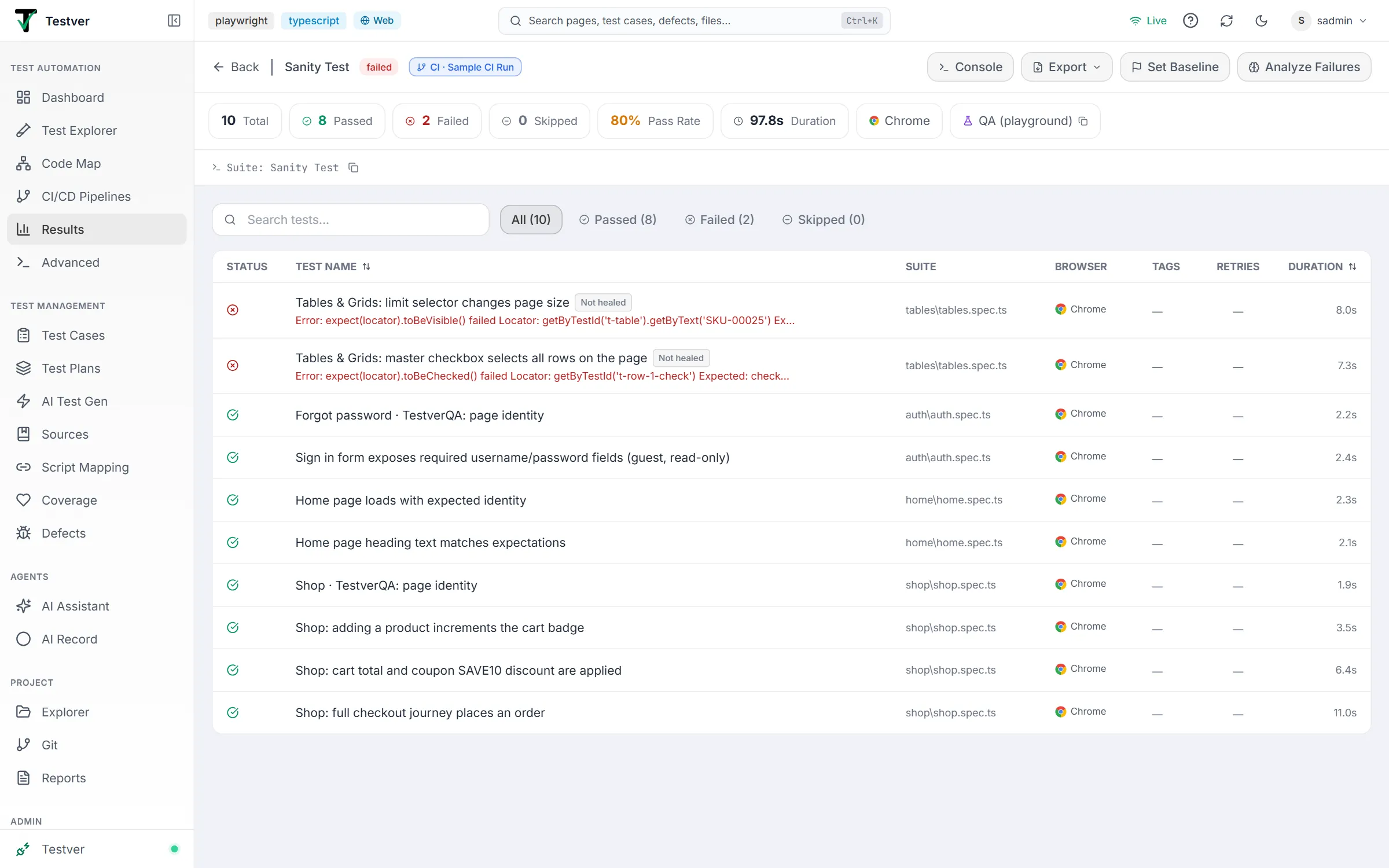This screenshot has height=868, width=1389.
Task: Focus the Search tests field
Action: (x=351, y=220)
